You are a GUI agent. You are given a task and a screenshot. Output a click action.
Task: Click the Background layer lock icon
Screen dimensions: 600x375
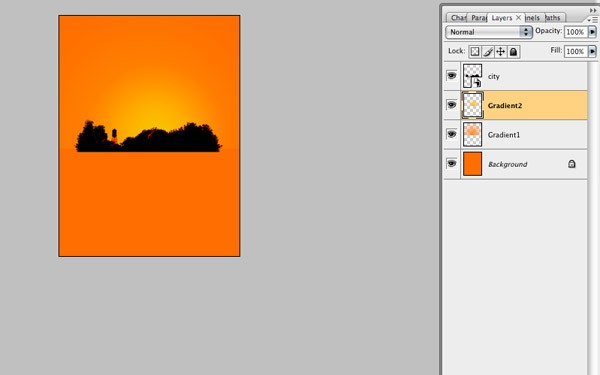pyautogui.click(x=571, y=164)
